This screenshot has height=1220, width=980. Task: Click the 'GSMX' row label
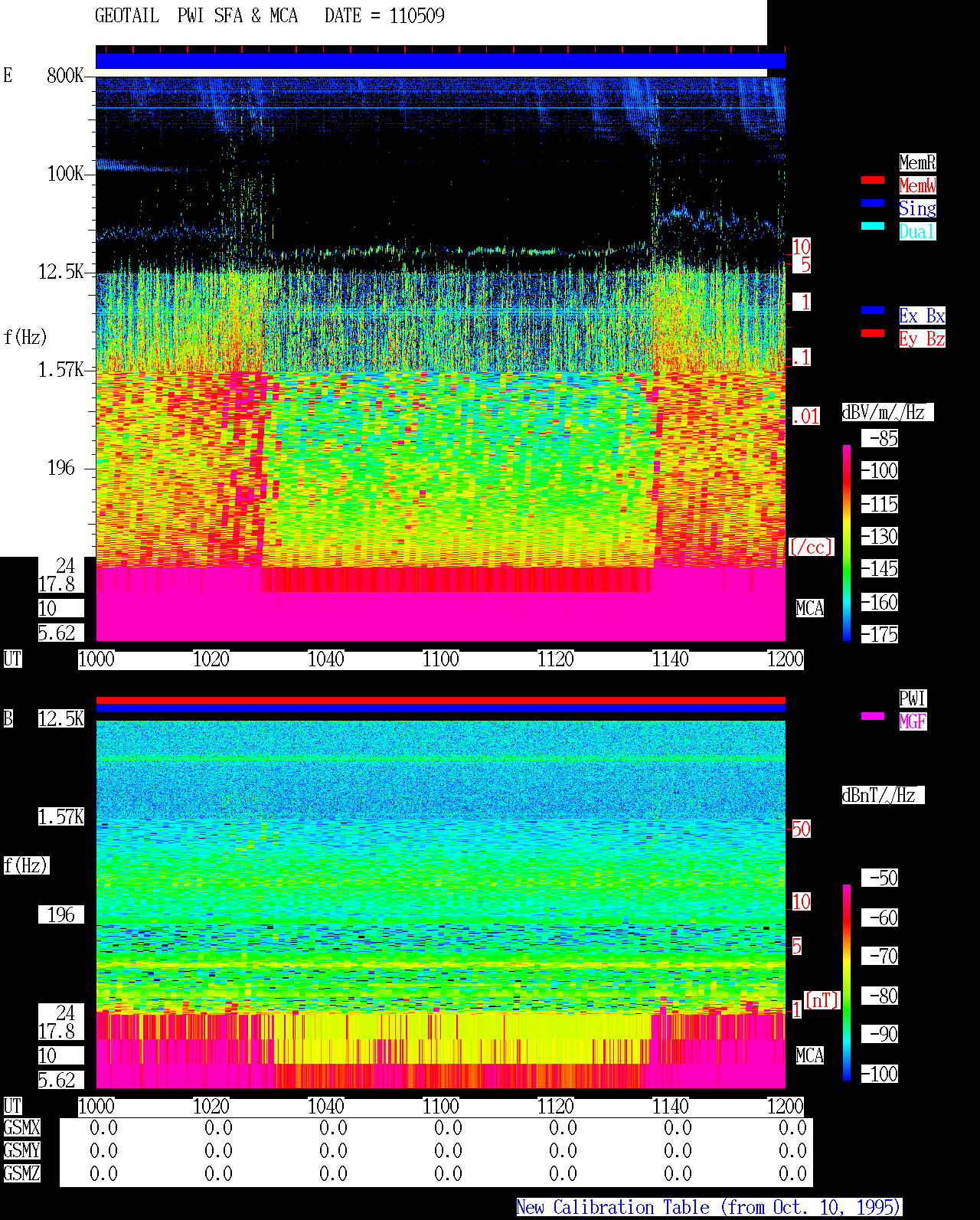pyautogui.click(x=21, y=1127)
